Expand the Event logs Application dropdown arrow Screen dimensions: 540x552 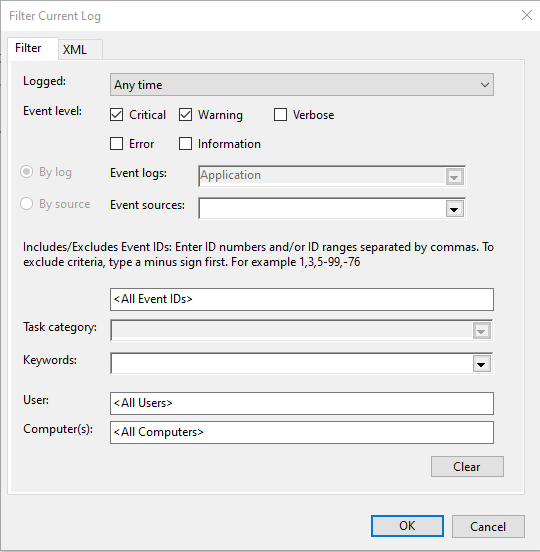click(x=454, y=177)
